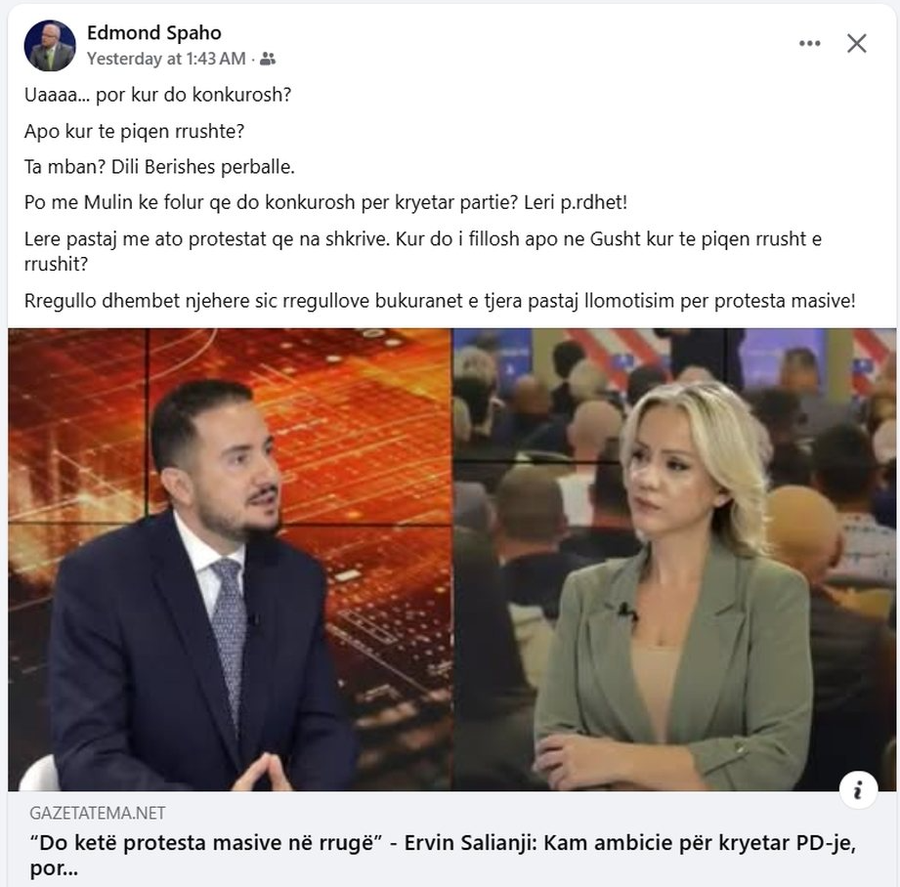900x887 pixels.
Task: Open the GAZETATEMA.NET source link
Action: click(x=98, y=813)
